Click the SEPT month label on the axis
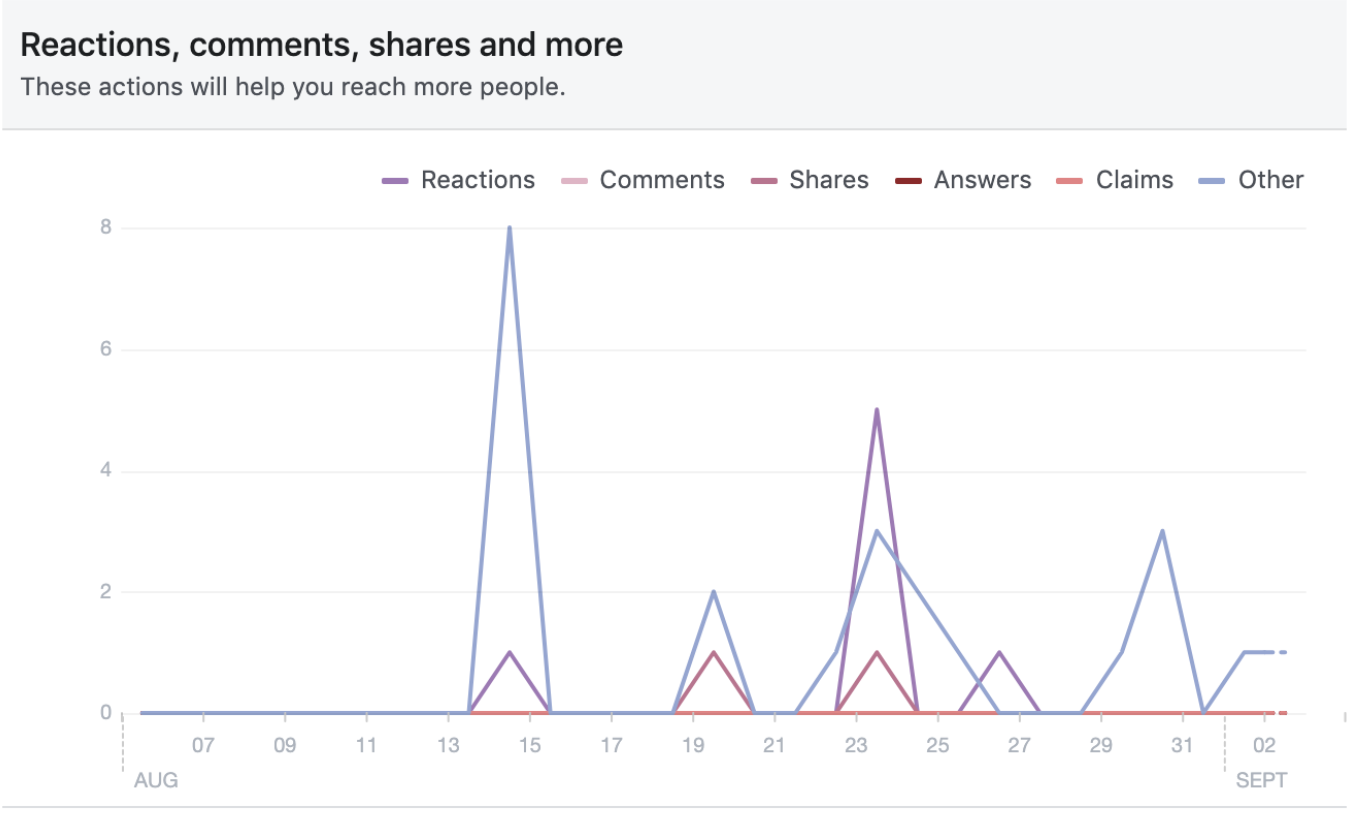This screenshot has width=1347, height=838. coord(1261,780)
